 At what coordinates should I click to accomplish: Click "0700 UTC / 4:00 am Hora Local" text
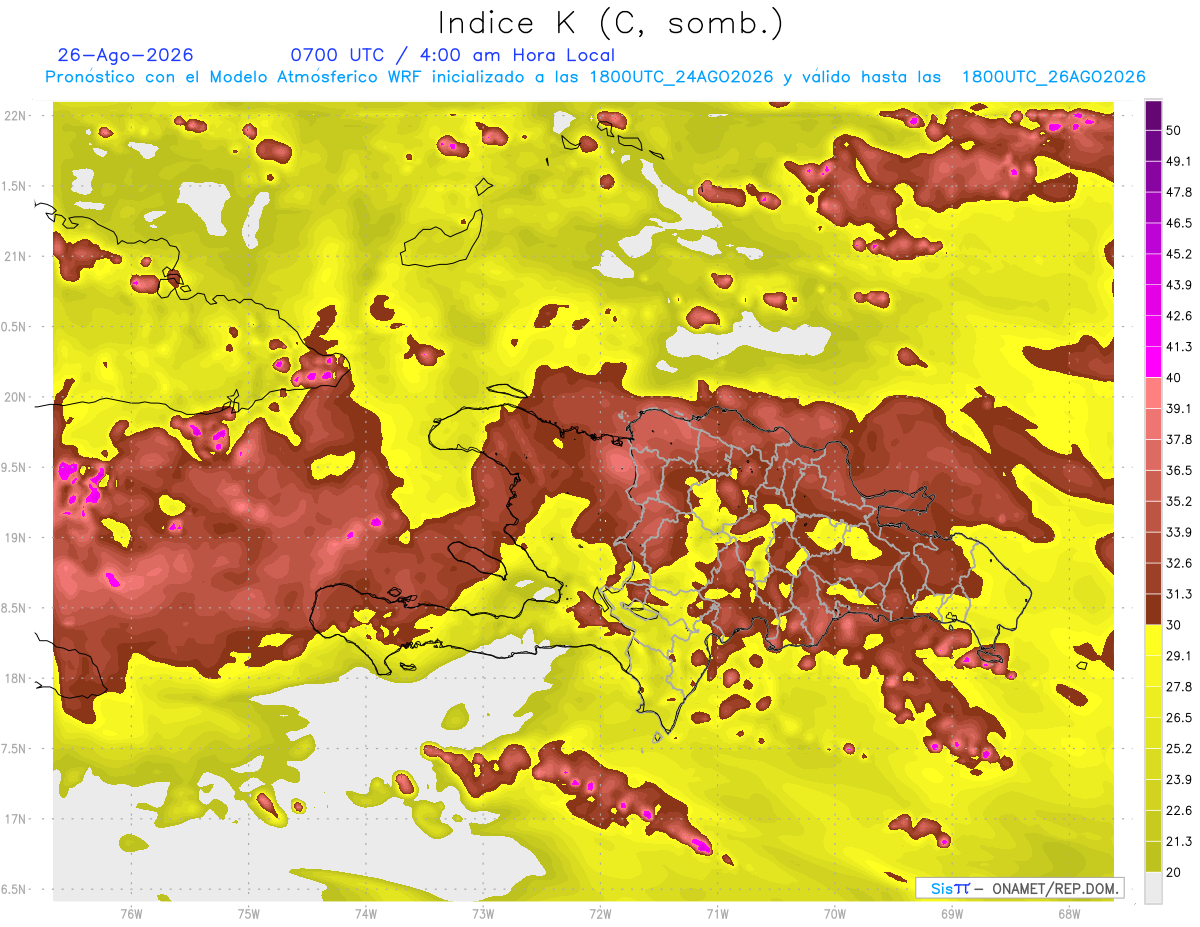pos(452,55)
